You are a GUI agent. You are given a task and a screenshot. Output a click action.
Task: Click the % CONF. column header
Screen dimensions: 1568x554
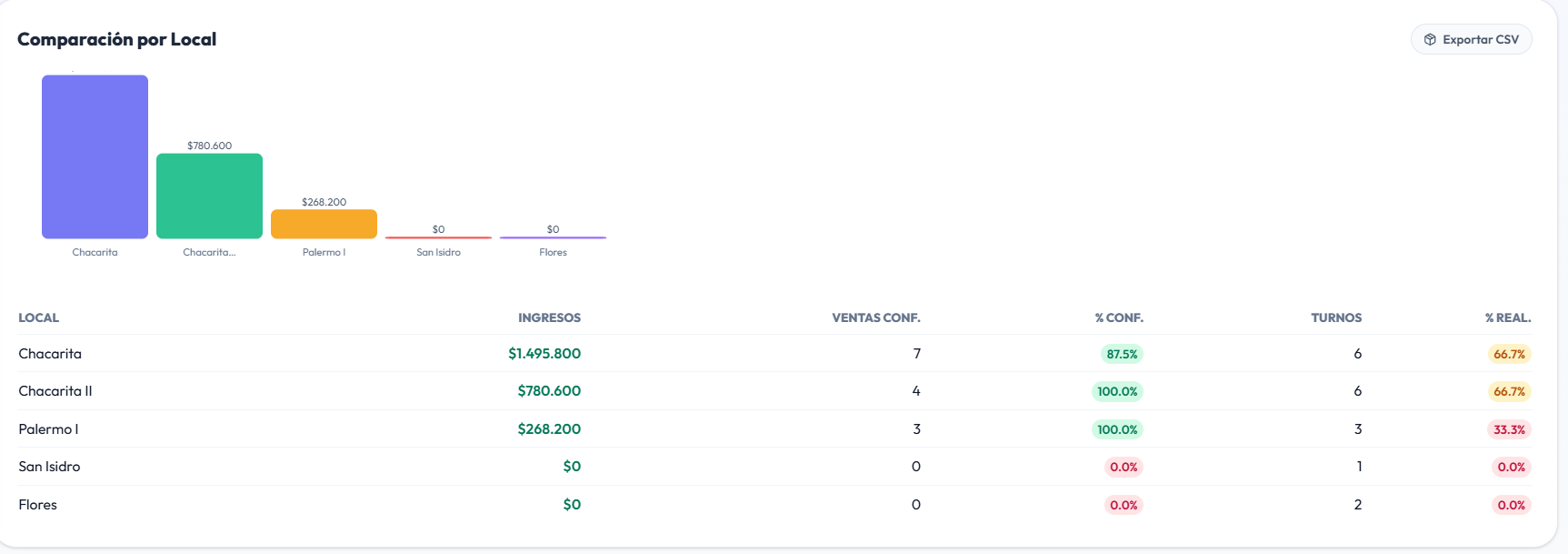1119,317
